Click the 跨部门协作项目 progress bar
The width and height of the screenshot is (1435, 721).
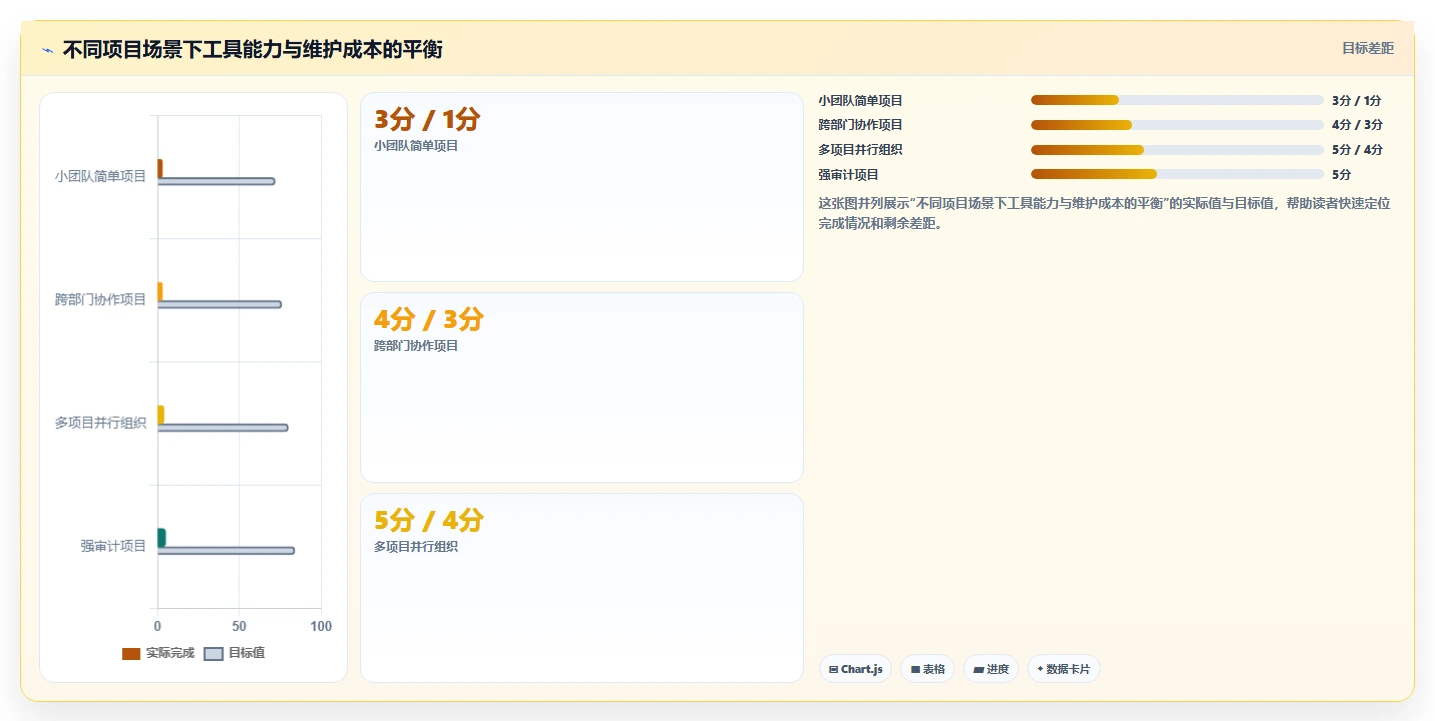(1177, 125)
